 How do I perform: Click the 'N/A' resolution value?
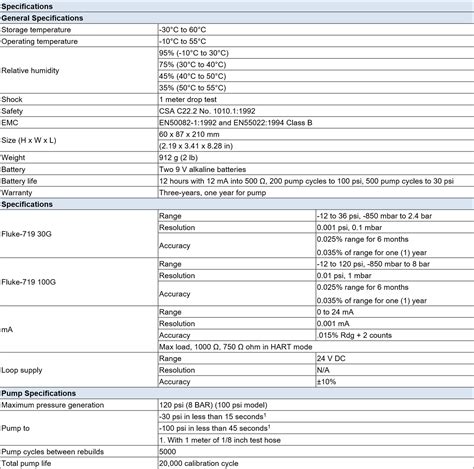pos(323,370)
